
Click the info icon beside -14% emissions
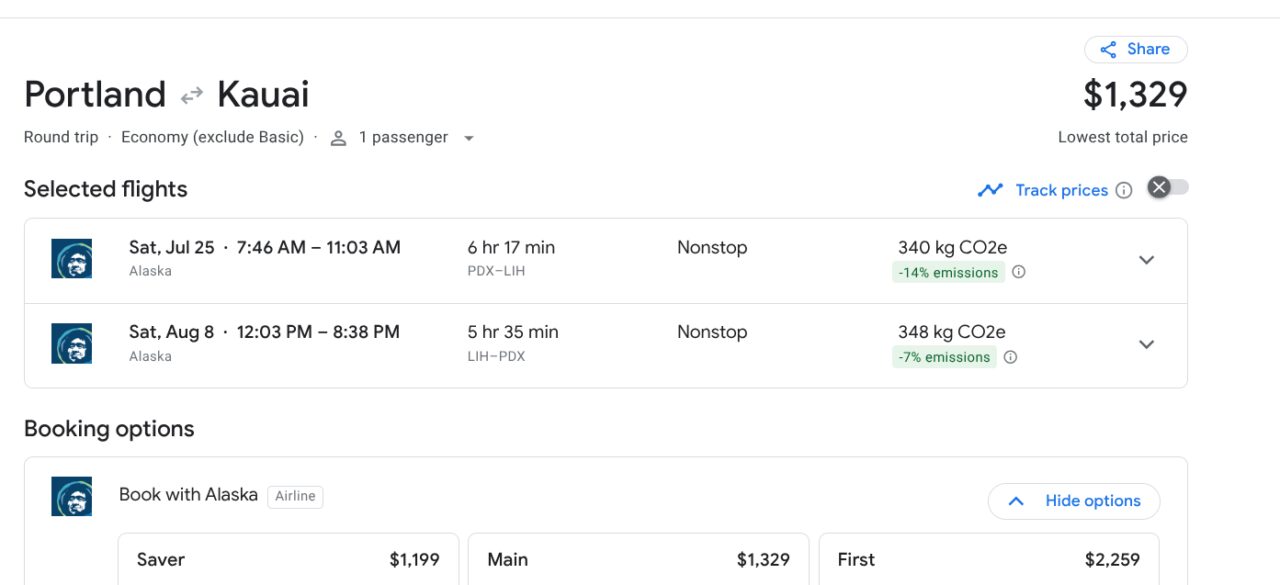(1019, 272)
